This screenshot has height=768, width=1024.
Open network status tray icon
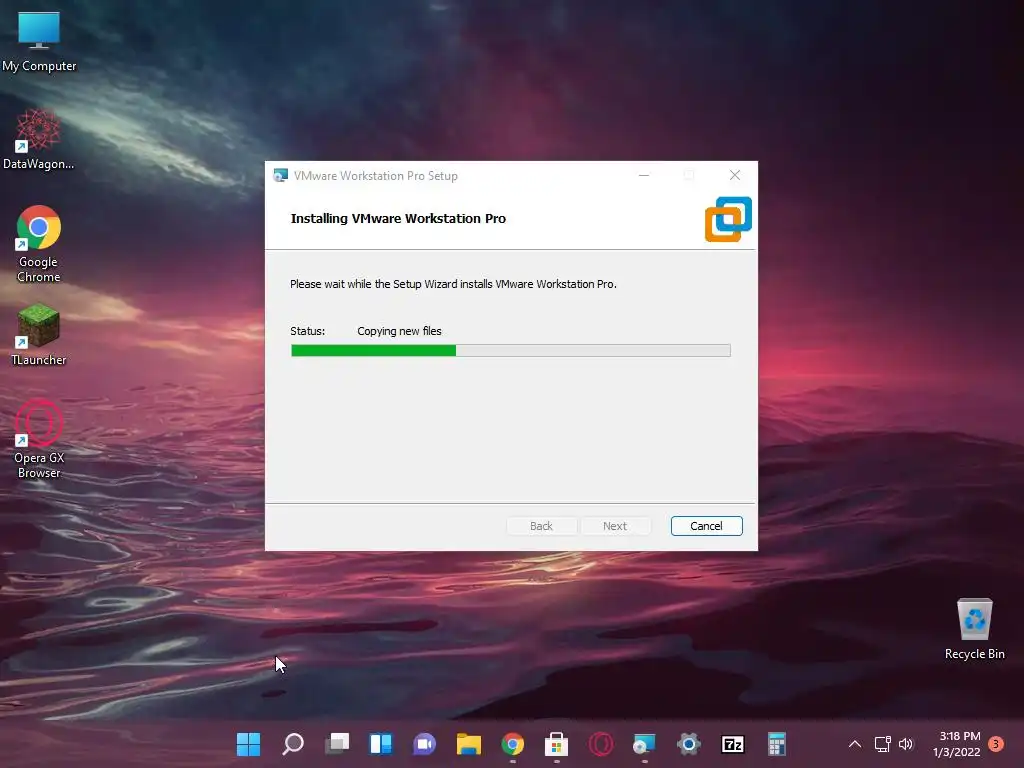882,744
